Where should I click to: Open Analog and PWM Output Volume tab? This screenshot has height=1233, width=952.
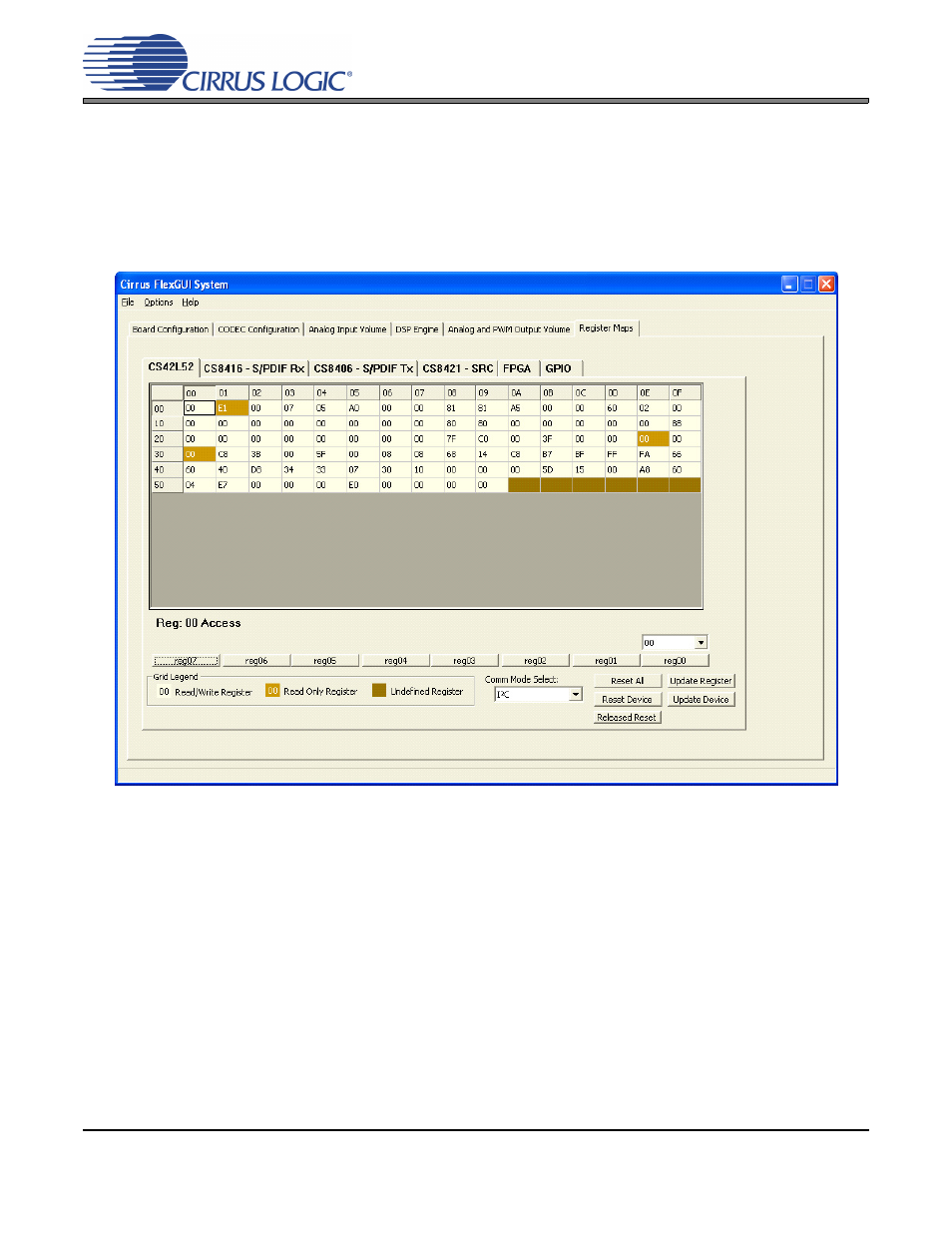pyautogui.click(x=509, y=328)
